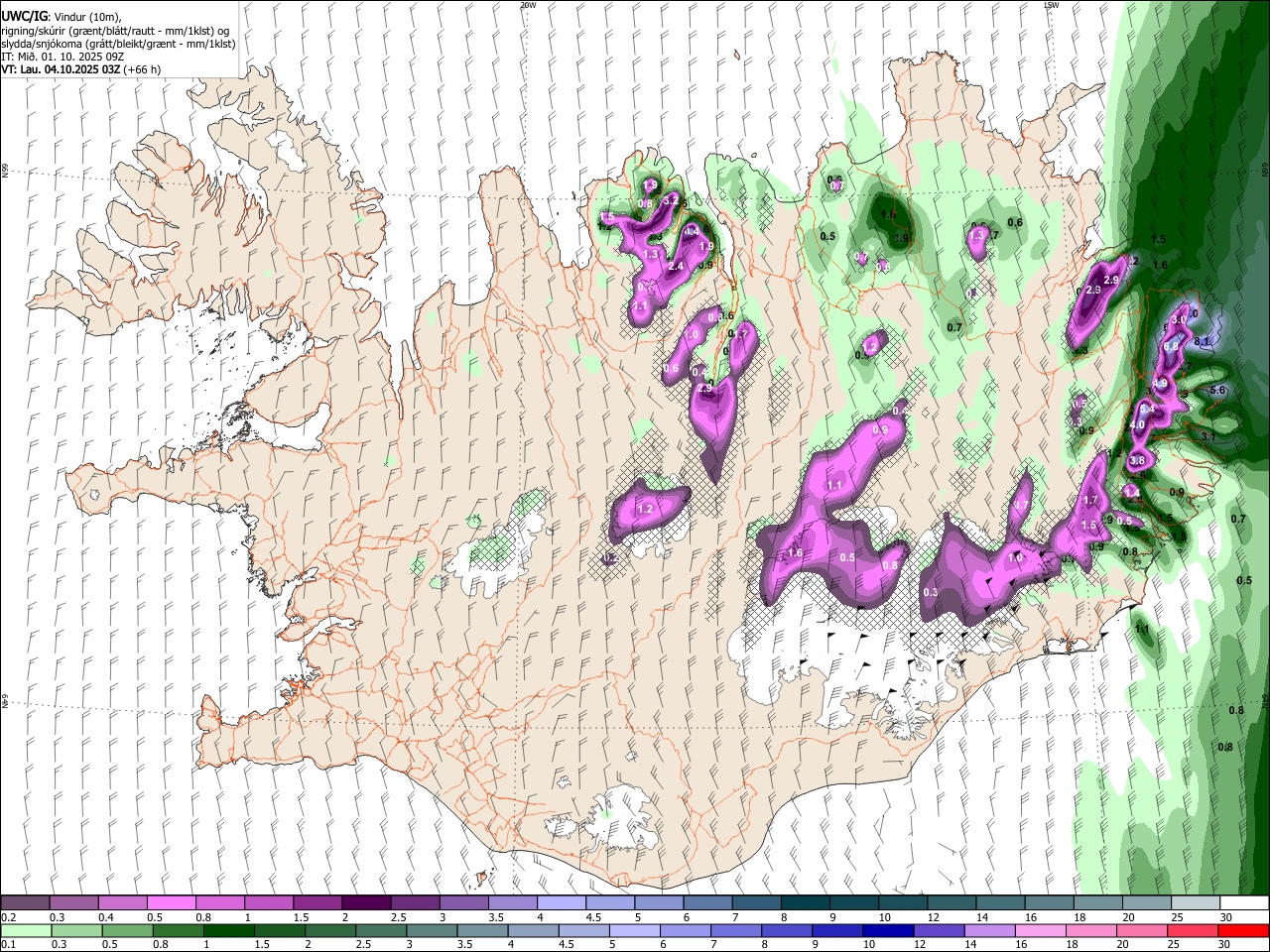Pick the magenta 1 swatch in upper snow scale

point(268,903)
